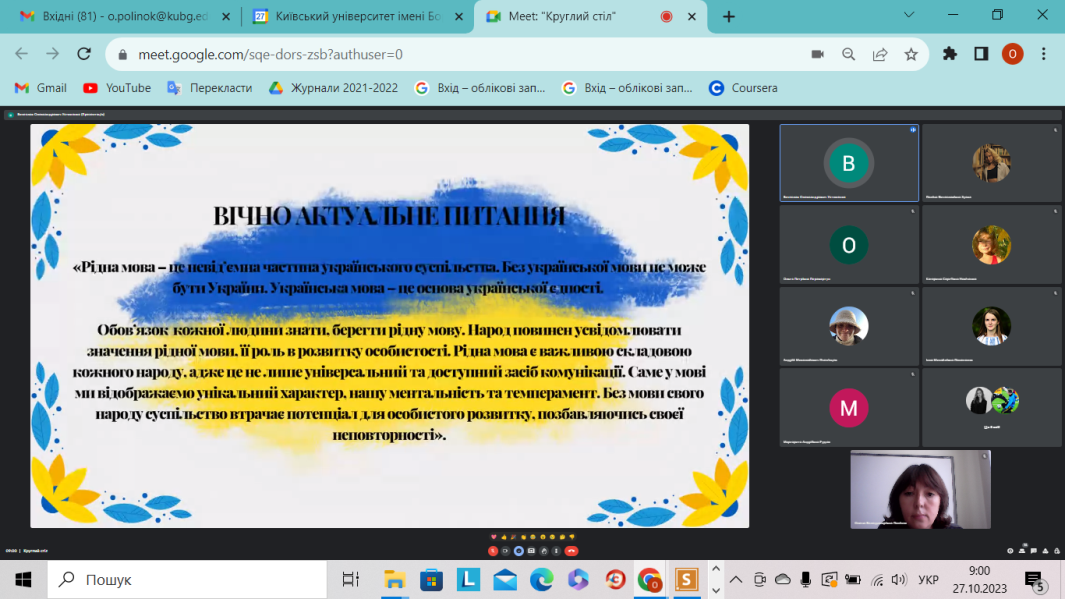
Task: Click the self-view video thumbnail
Action: point(920,489)
